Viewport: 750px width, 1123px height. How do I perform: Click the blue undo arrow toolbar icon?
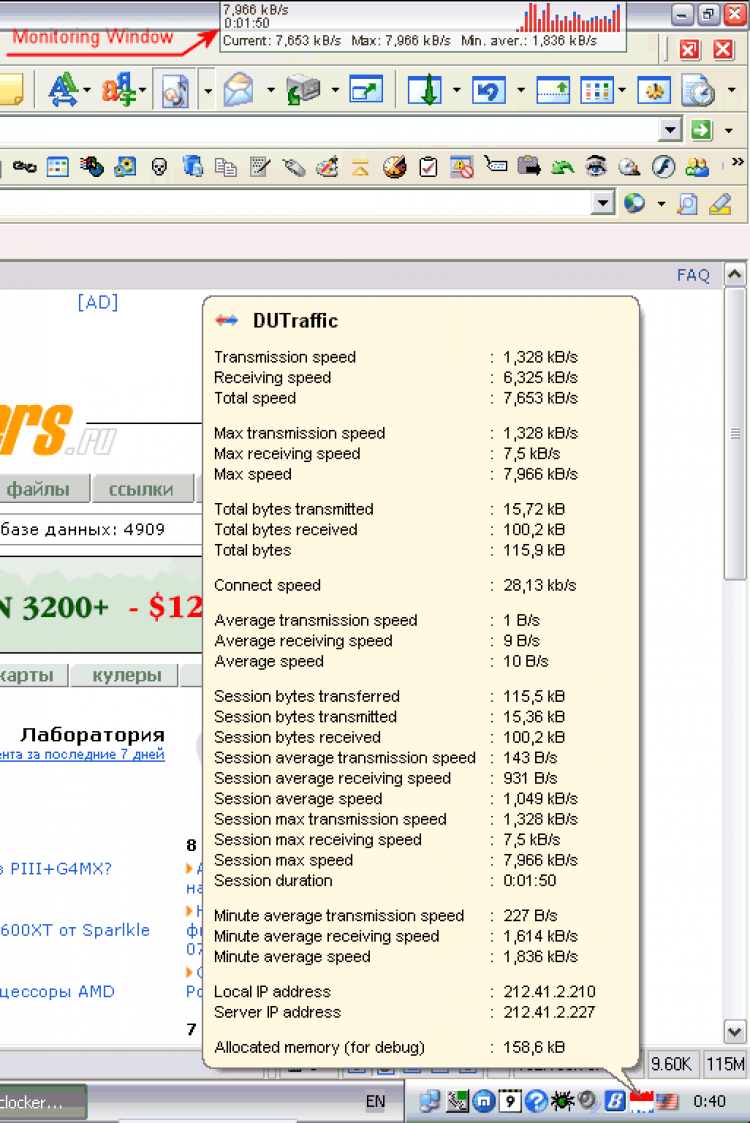[x=489, y=91]
